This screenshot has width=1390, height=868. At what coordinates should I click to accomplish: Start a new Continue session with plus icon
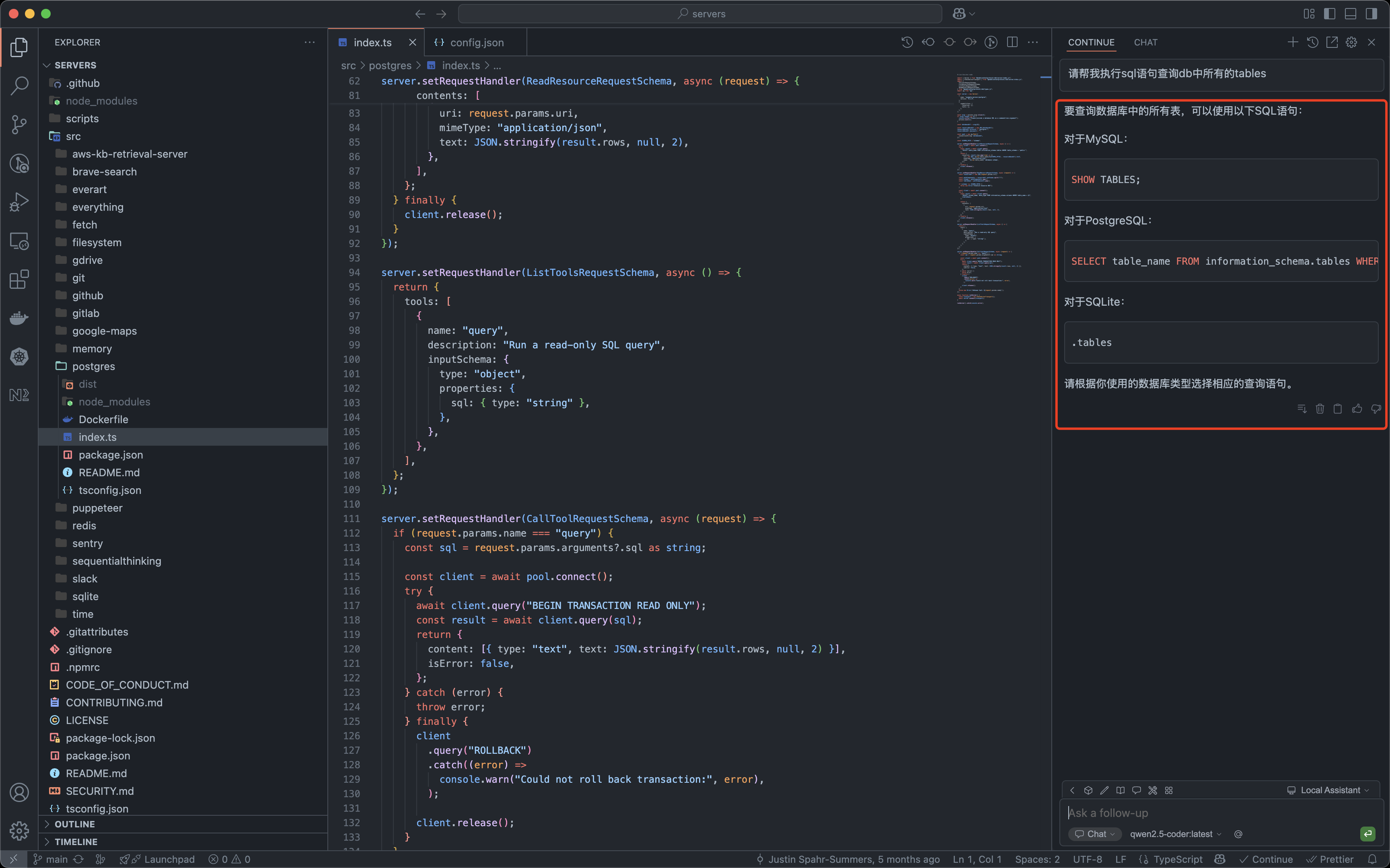pyautogui.click(x=1292, y=42)
